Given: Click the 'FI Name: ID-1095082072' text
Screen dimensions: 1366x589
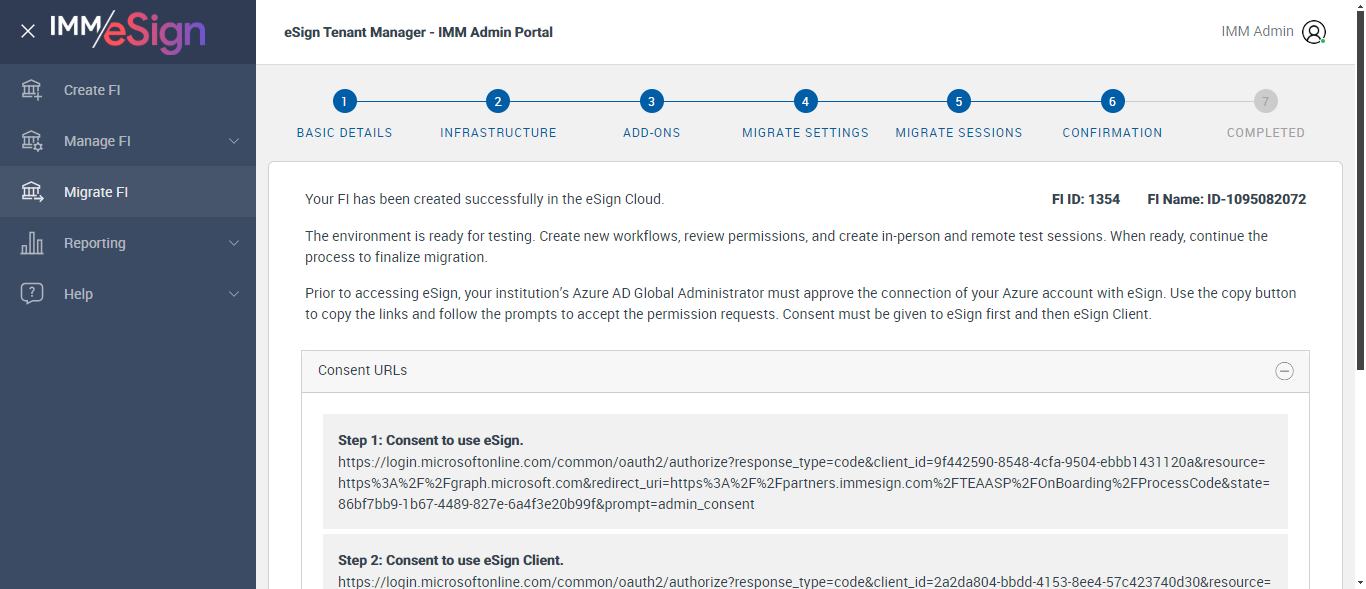Looking at the screenshot, I should coord(1227,199).
